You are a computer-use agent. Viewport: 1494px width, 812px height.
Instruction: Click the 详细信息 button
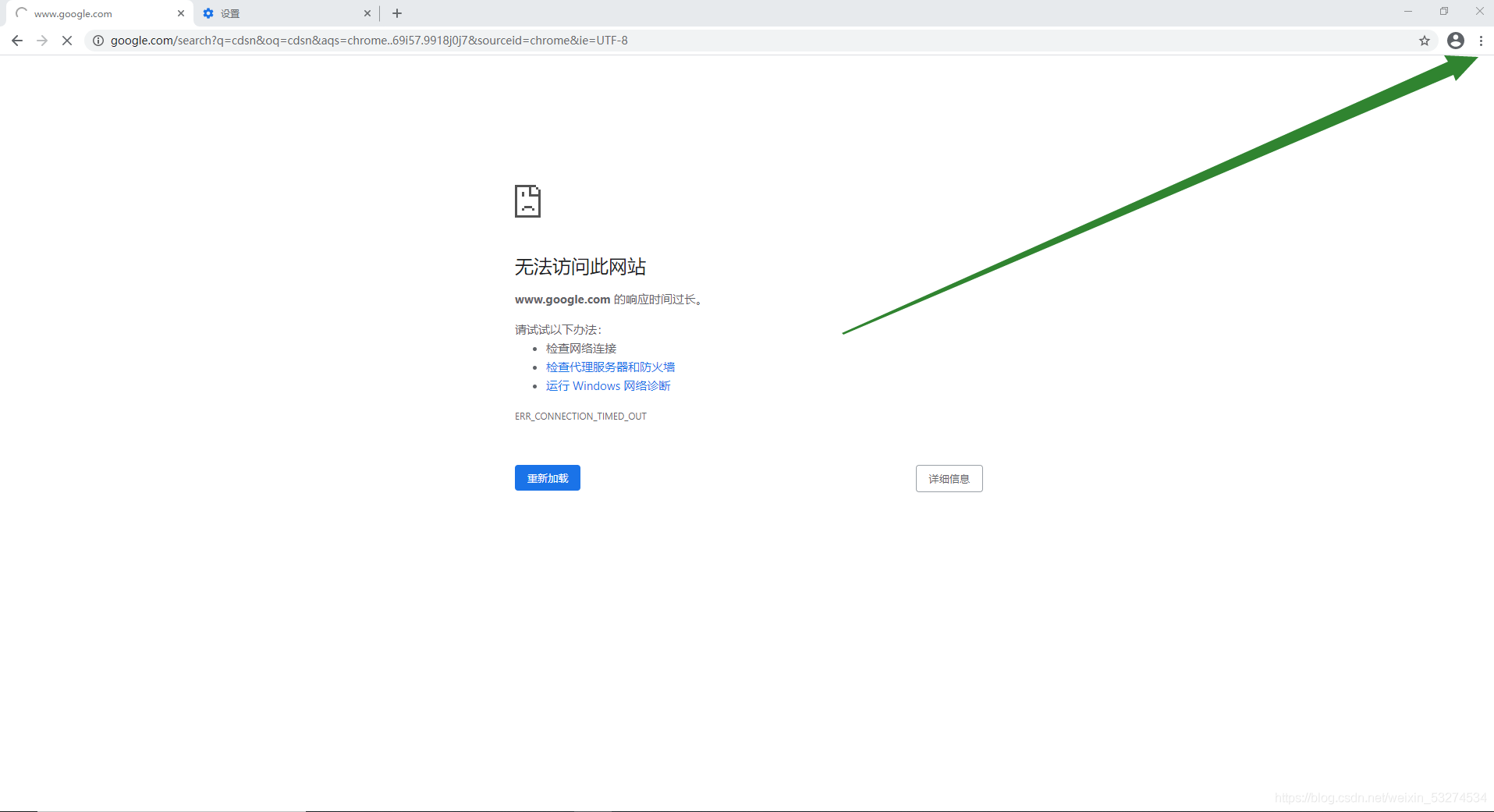(x=949, y=479)
